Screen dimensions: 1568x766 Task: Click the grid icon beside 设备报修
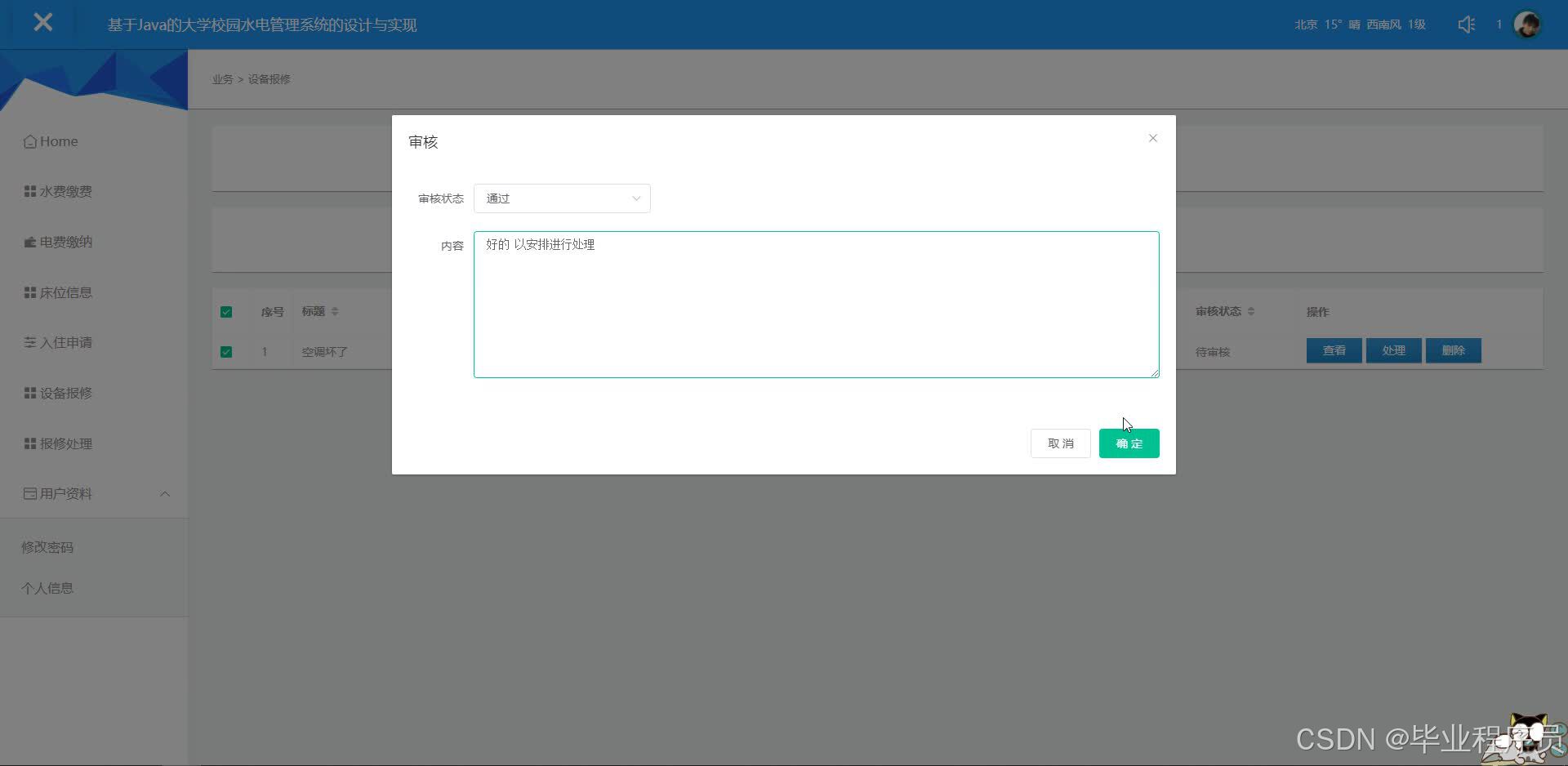[30, 393]
